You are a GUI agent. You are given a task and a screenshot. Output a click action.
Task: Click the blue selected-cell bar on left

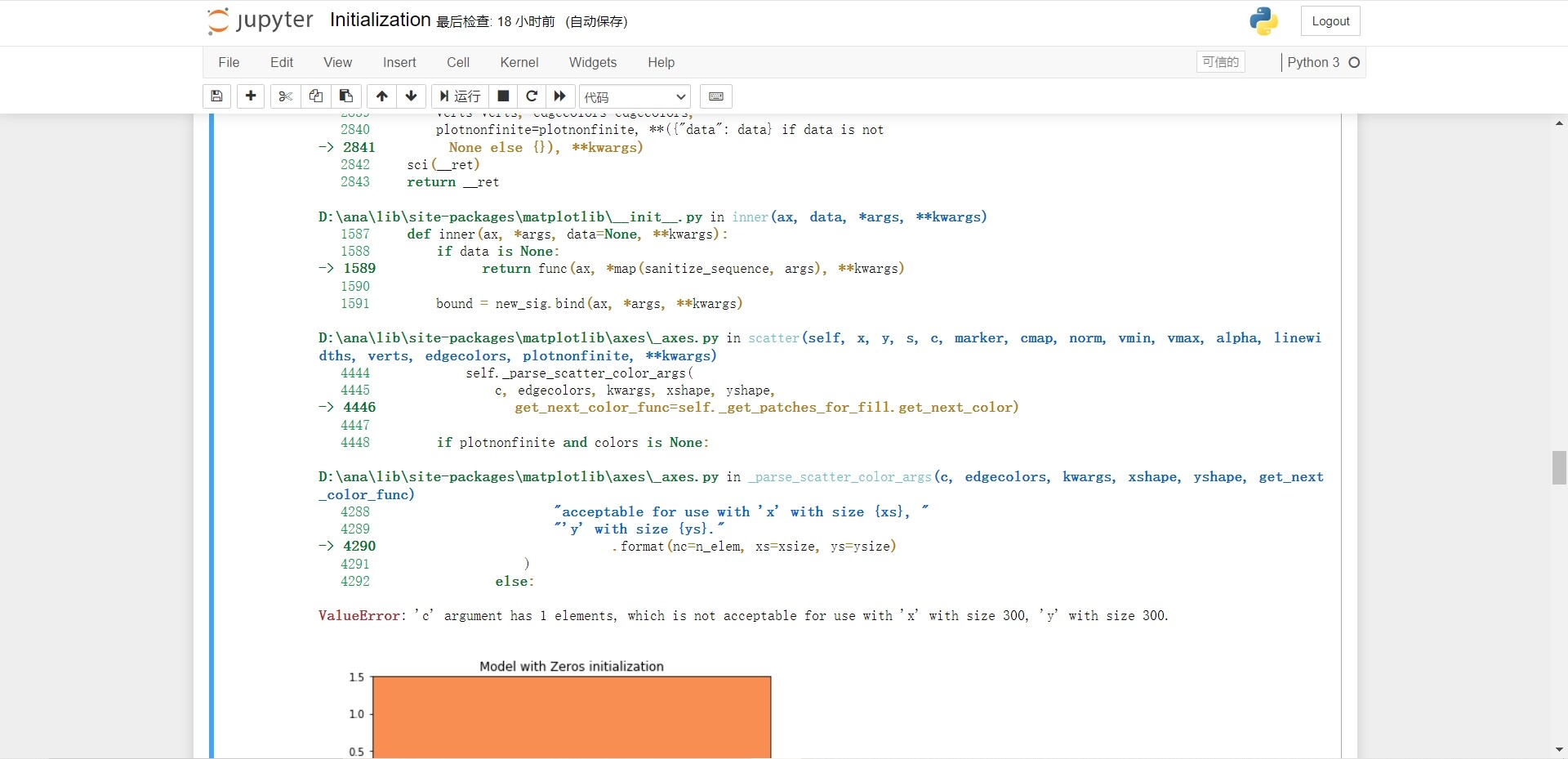click(212, 436)
